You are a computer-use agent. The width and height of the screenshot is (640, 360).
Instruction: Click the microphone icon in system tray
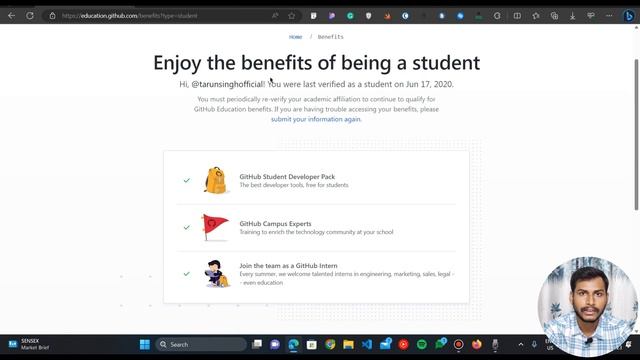click(x=534, y=344)
